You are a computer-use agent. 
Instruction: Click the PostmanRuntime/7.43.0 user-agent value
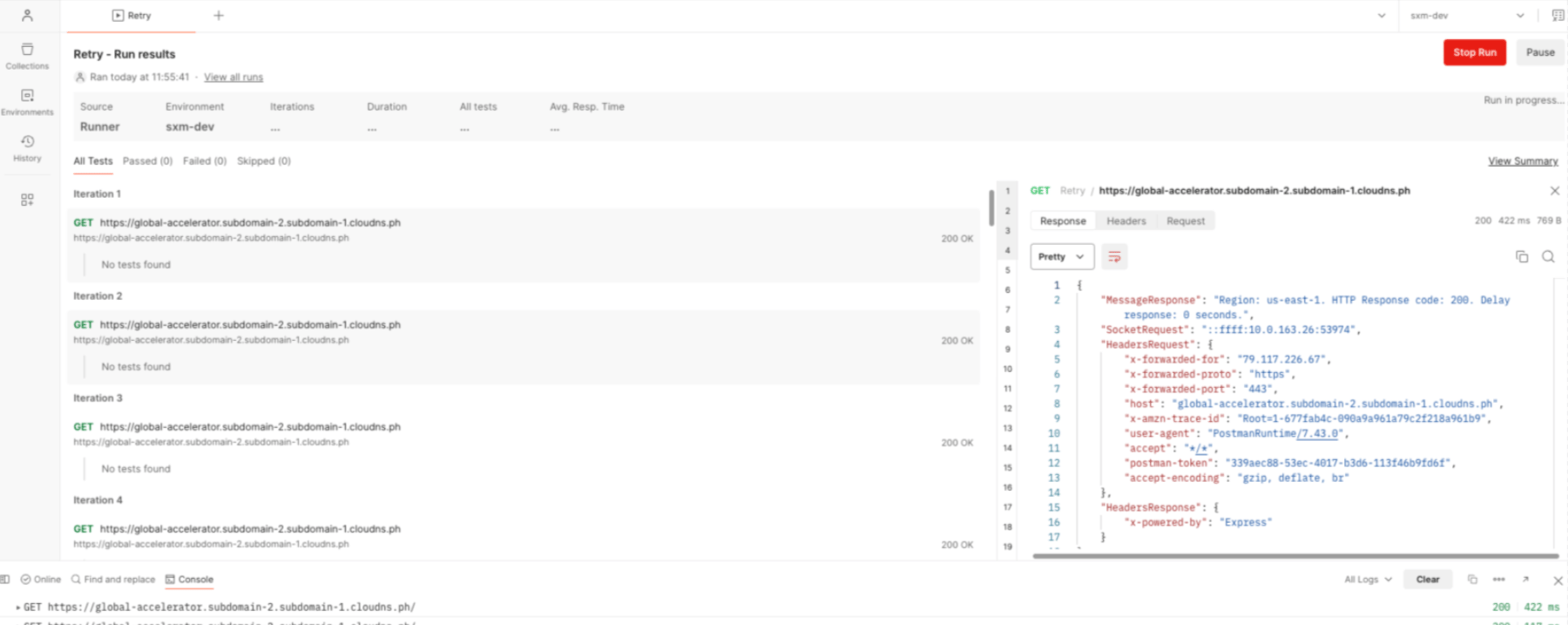[x=1278, y=434]
